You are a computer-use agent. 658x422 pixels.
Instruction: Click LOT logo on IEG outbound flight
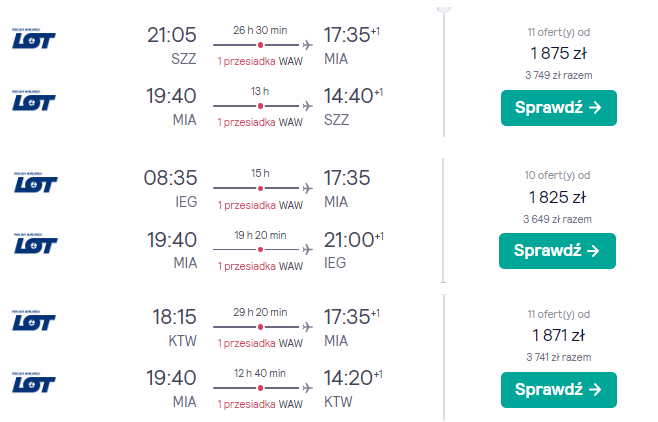pos(35,182)
